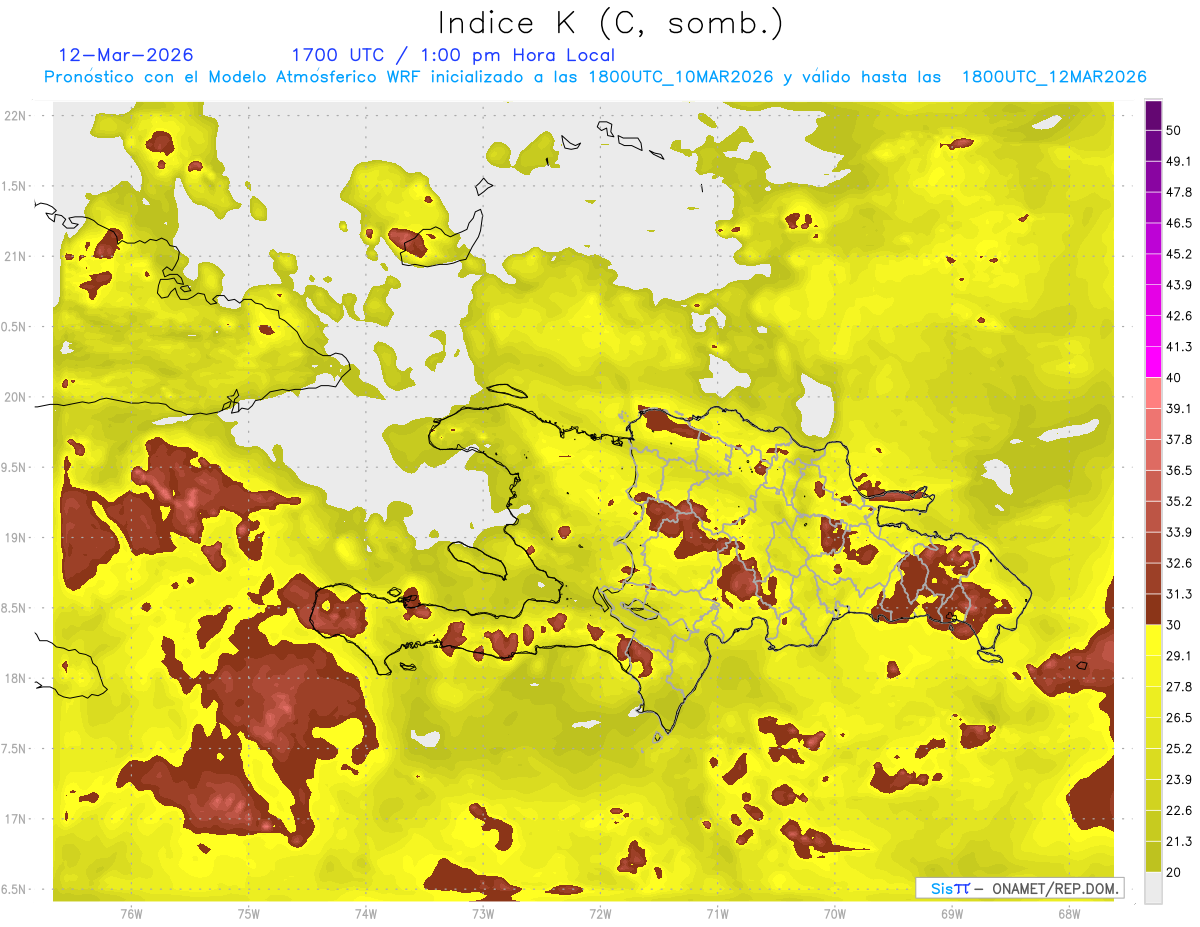Click the dark brown swatch just above 30
This screenshot has height=927, width=1200.
(x=1153, y=609)
